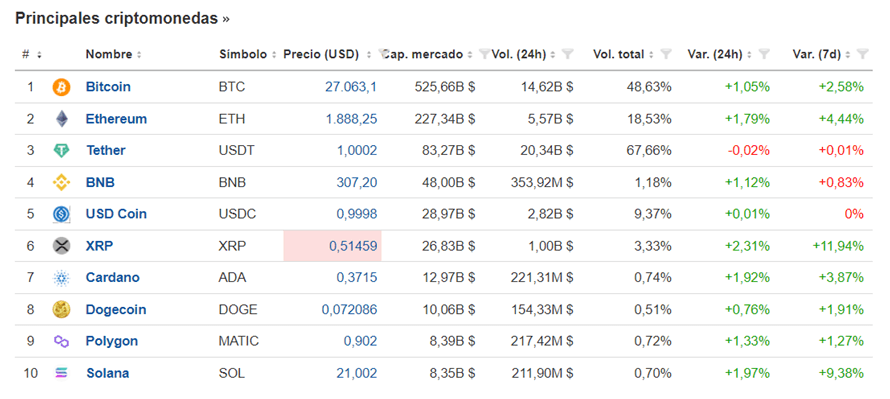
Task: Open the Cardano name link
Action: pos(112,278)
